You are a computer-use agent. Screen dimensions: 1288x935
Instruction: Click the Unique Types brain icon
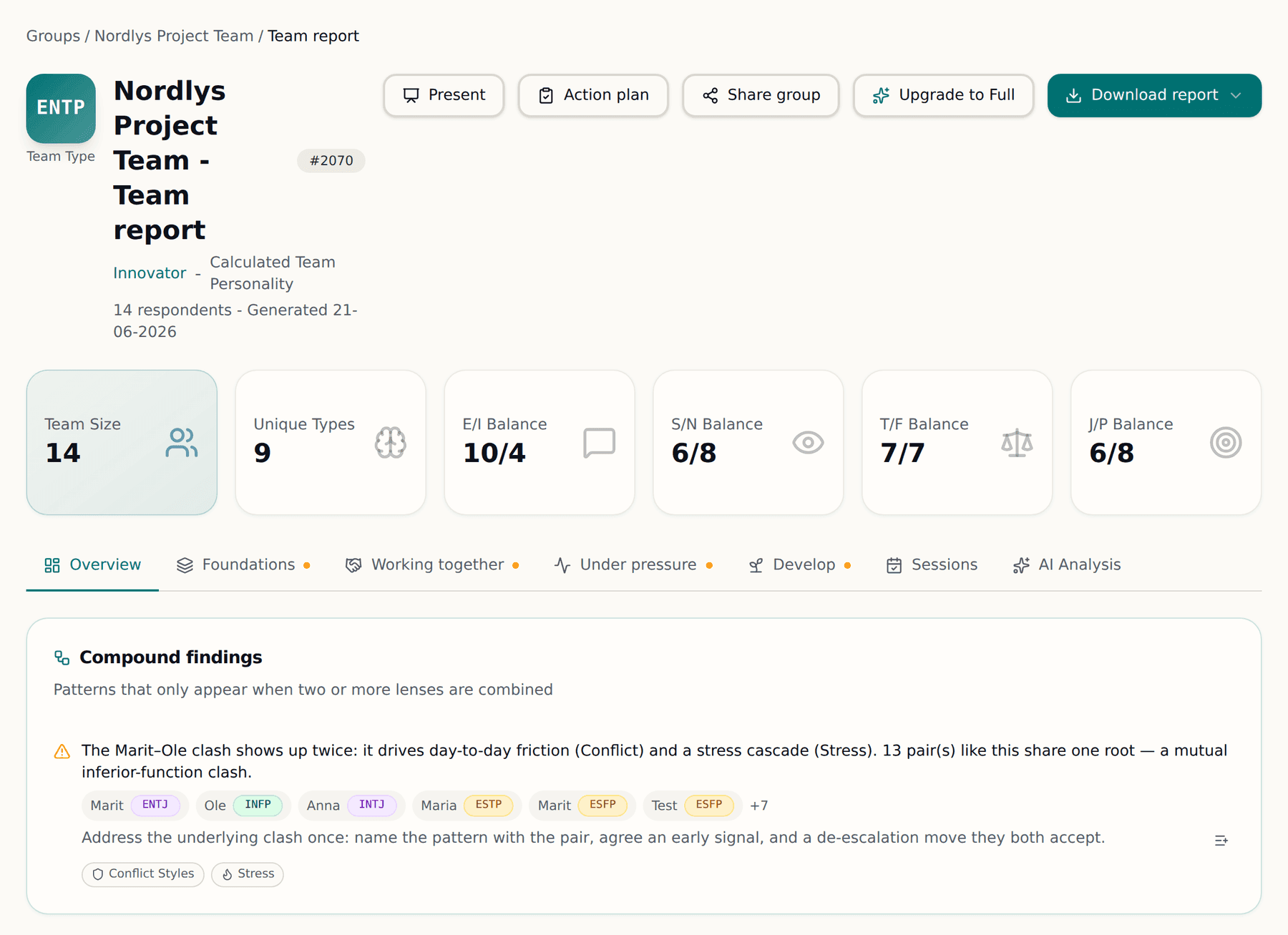[391, 443]
